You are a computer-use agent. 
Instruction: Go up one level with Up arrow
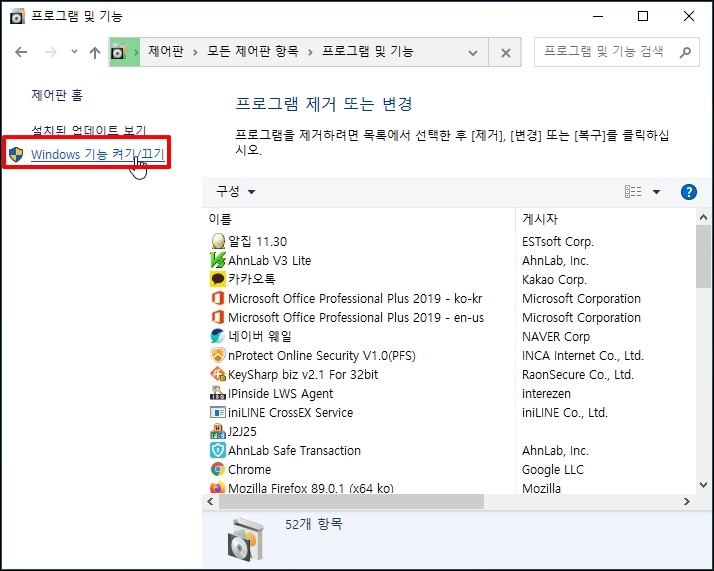[x=95, y=52]
